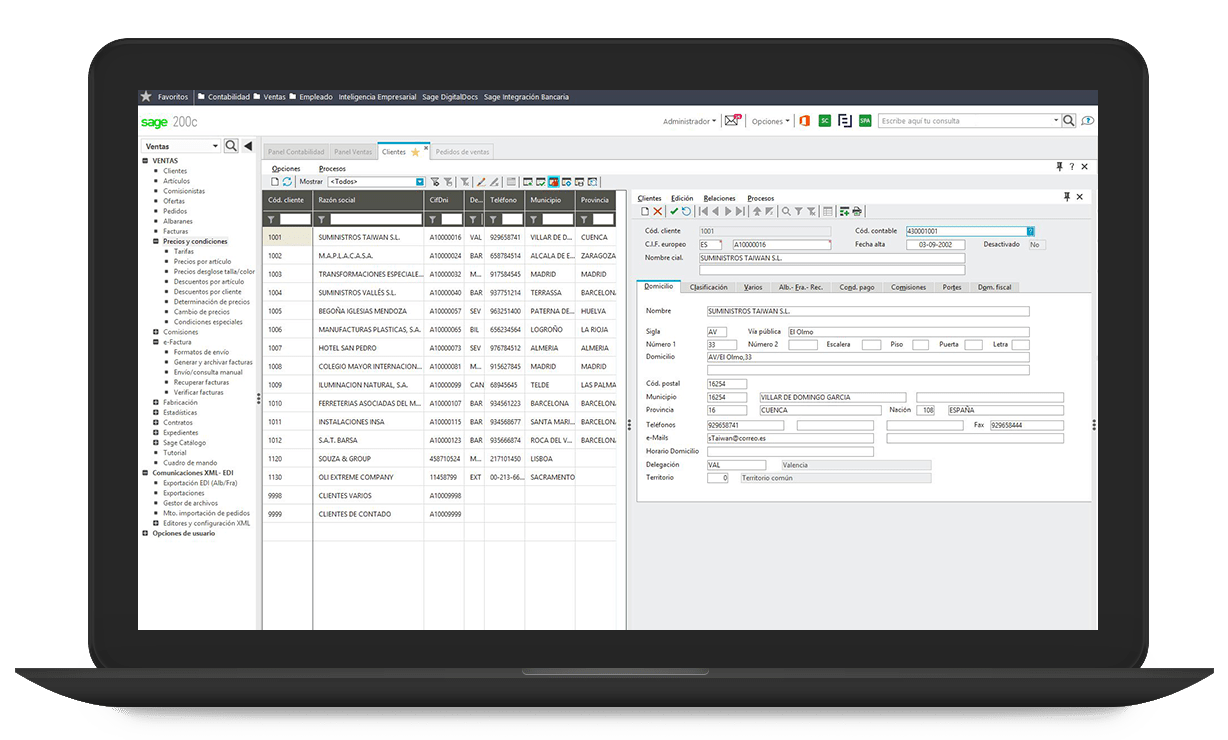The height and width of the screenshot is (740, 1228).
Task: Toggle the Desactivado field for the client
Action: (1035, 244)
